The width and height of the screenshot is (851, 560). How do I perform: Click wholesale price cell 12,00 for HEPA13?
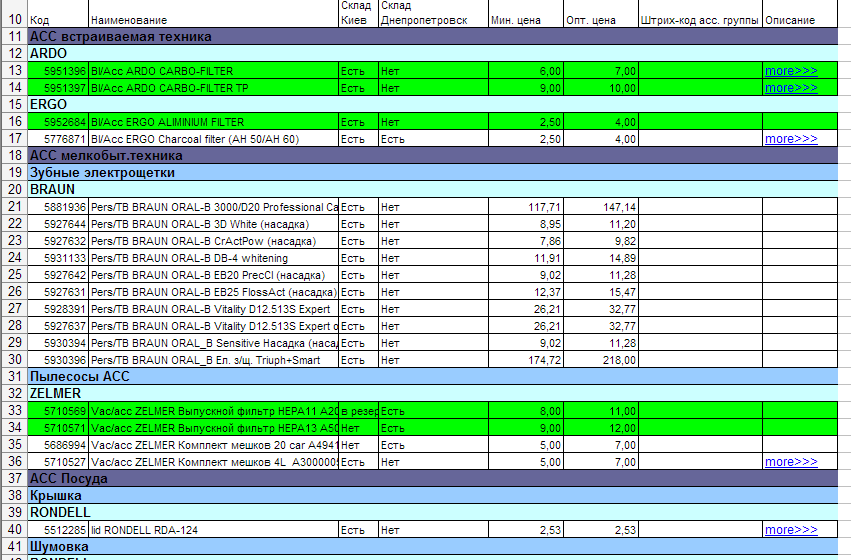[601, 428]
